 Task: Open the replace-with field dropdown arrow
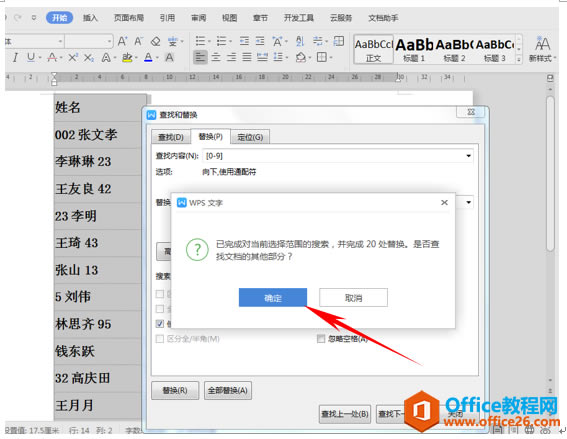(x=469, y=202)
